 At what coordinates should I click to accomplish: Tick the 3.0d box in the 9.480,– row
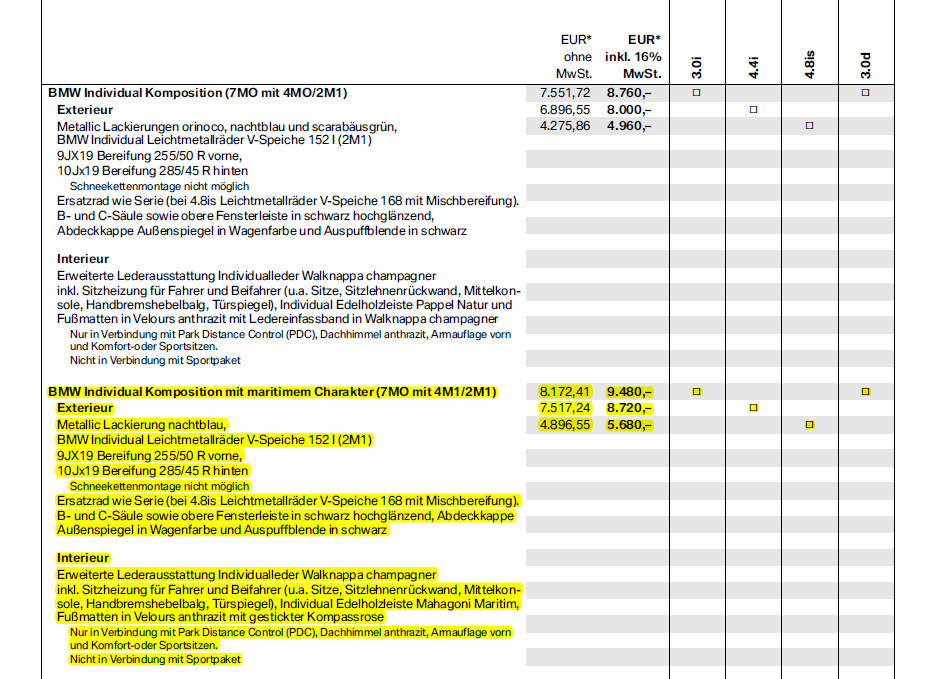pos(865,392)
